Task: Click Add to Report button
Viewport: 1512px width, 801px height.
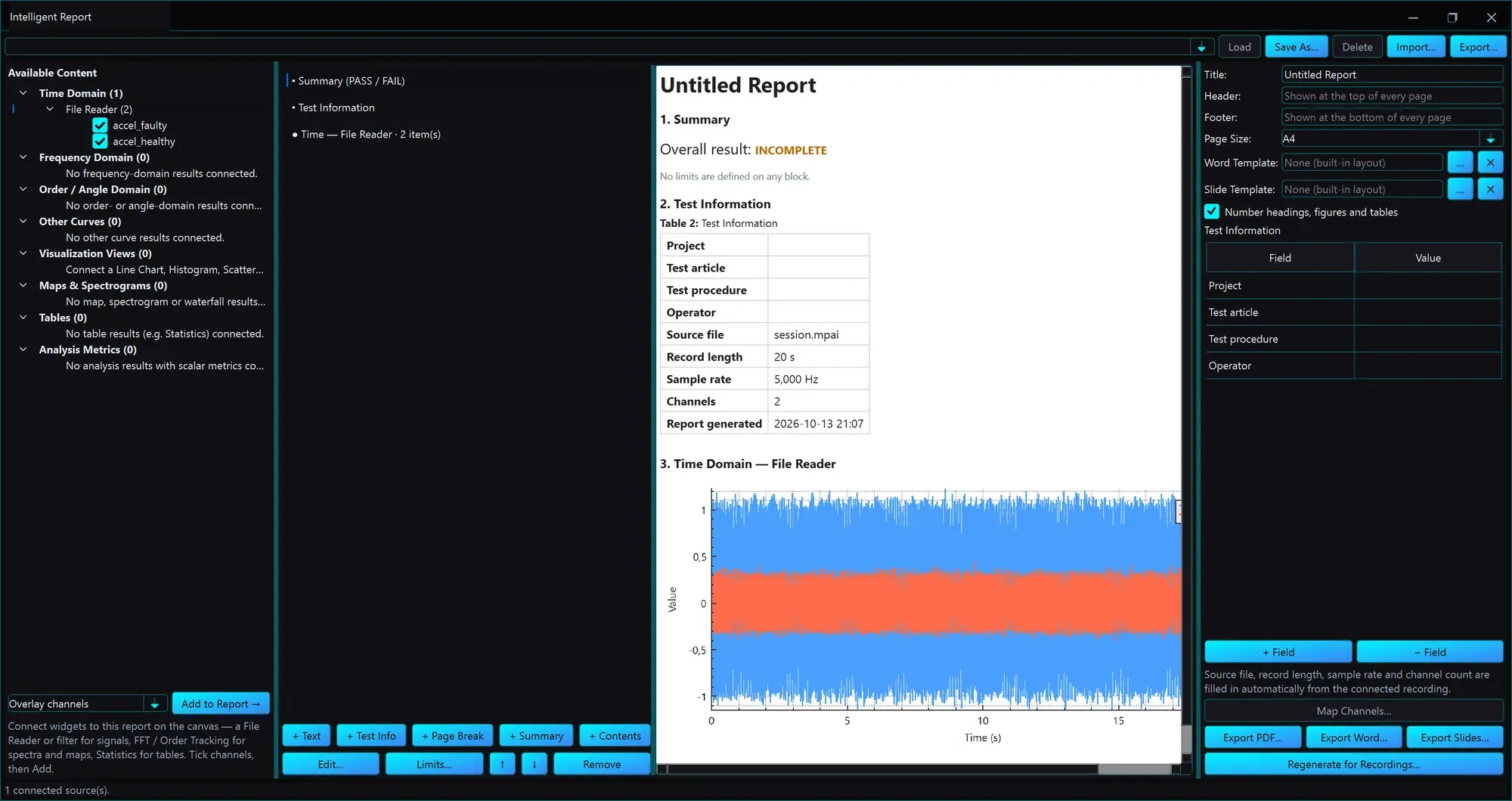Action: (220, 703)
